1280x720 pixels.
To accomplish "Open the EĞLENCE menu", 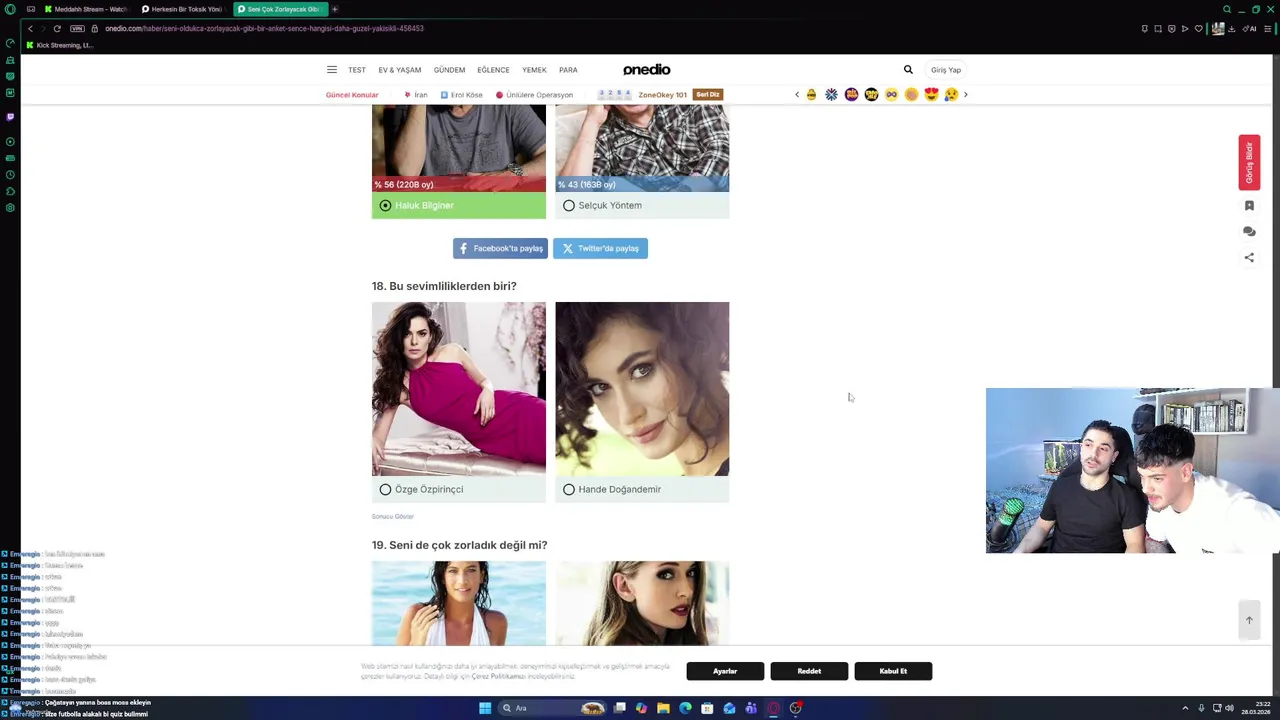I will pos(493,70).
